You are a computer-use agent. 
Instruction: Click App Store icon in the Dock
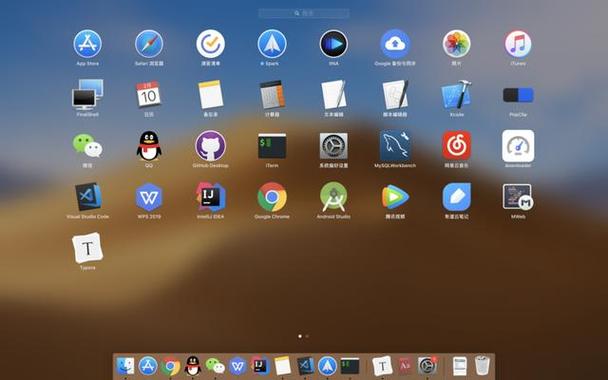[x=148, y=366]
